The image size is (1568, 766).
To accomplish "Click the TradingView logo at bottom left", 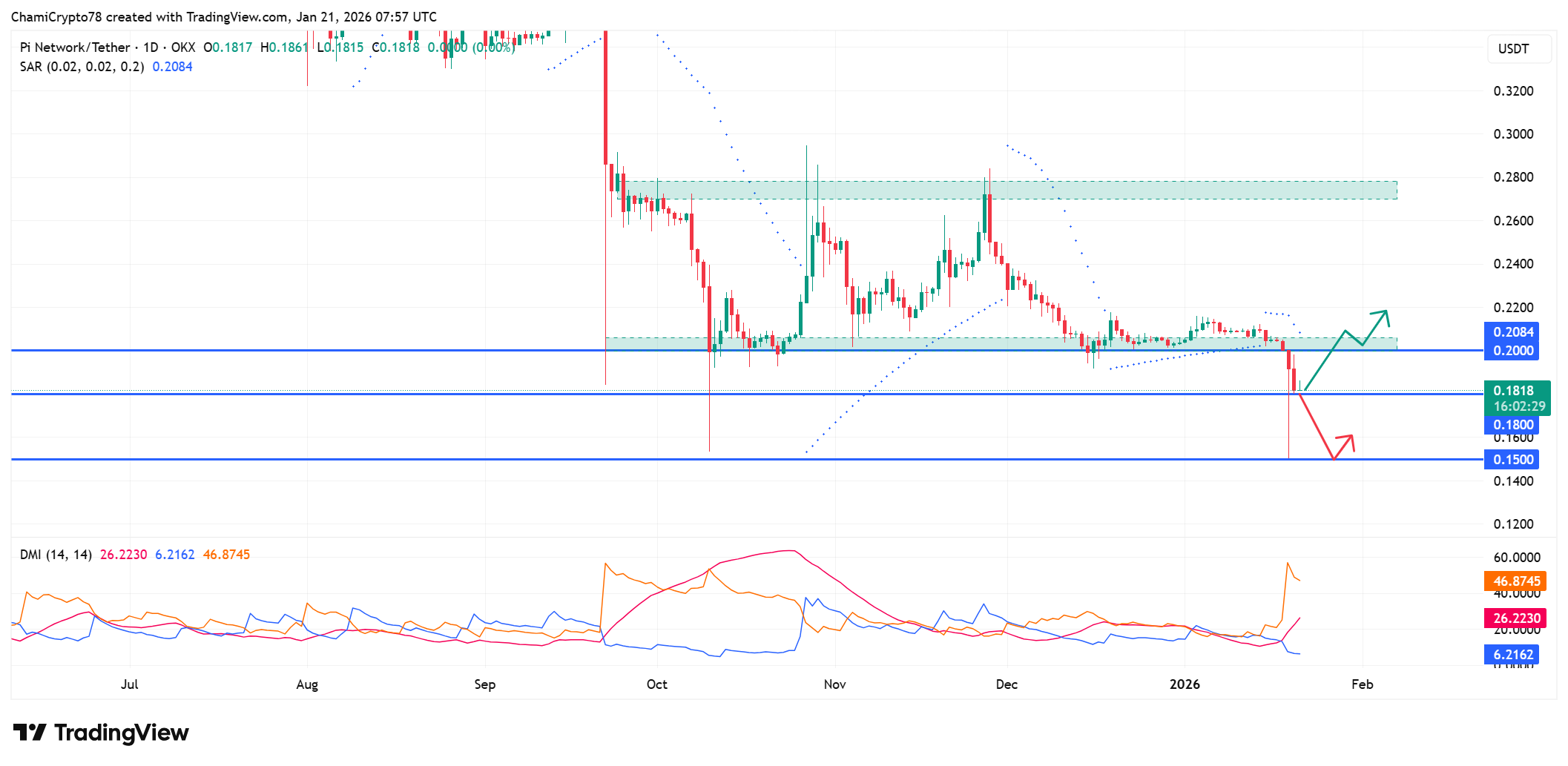I will [101, 733].
